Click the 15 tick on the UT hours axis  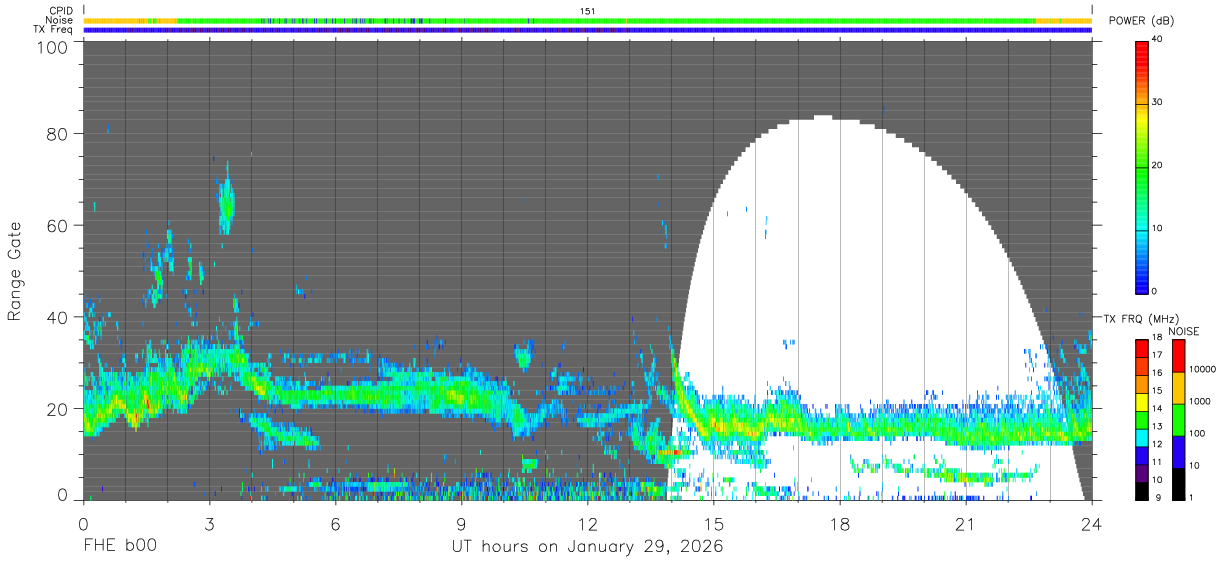point(714,523)
